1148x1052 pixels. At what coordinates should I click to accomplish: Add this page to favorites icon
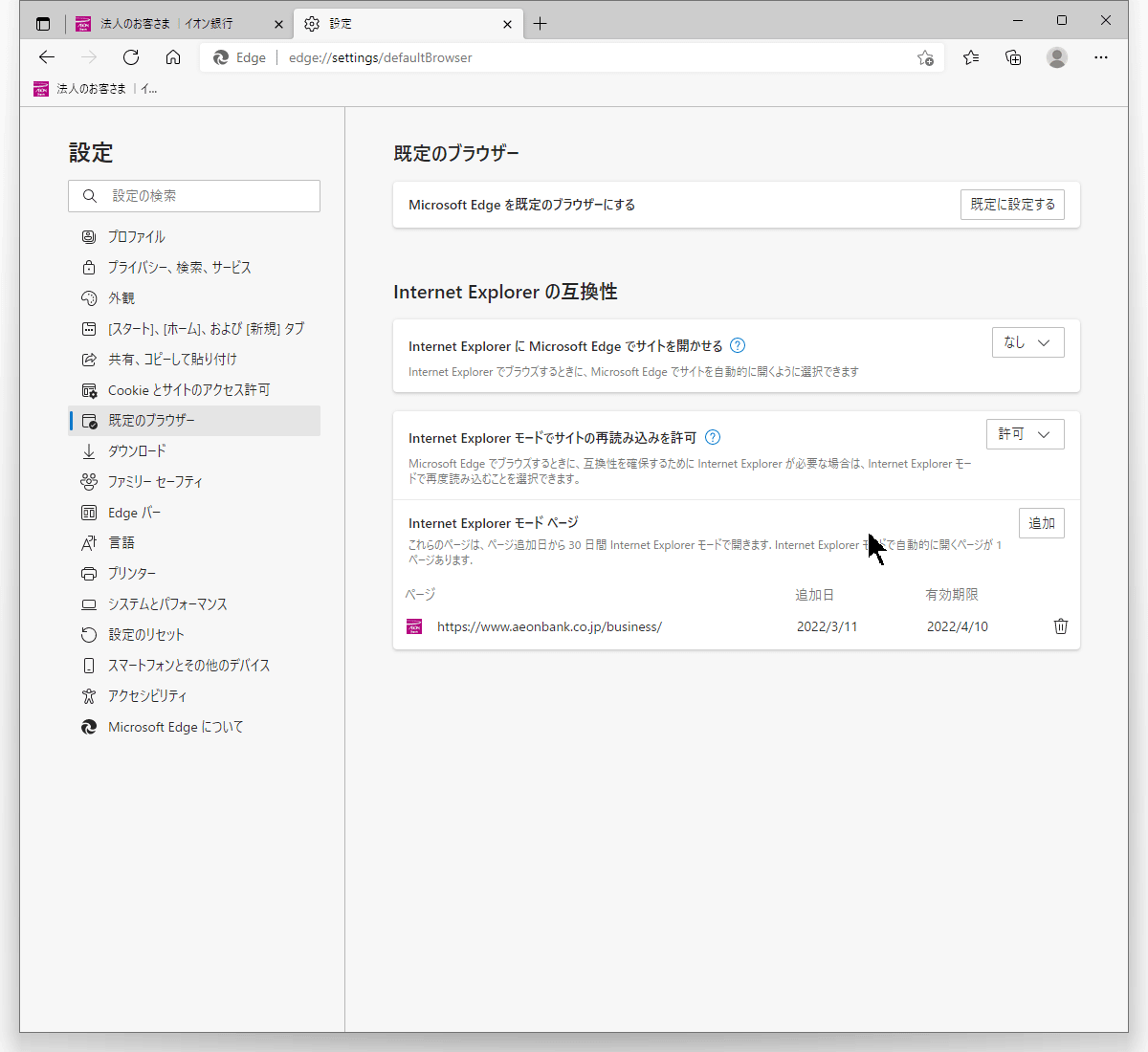pos(925,57)
